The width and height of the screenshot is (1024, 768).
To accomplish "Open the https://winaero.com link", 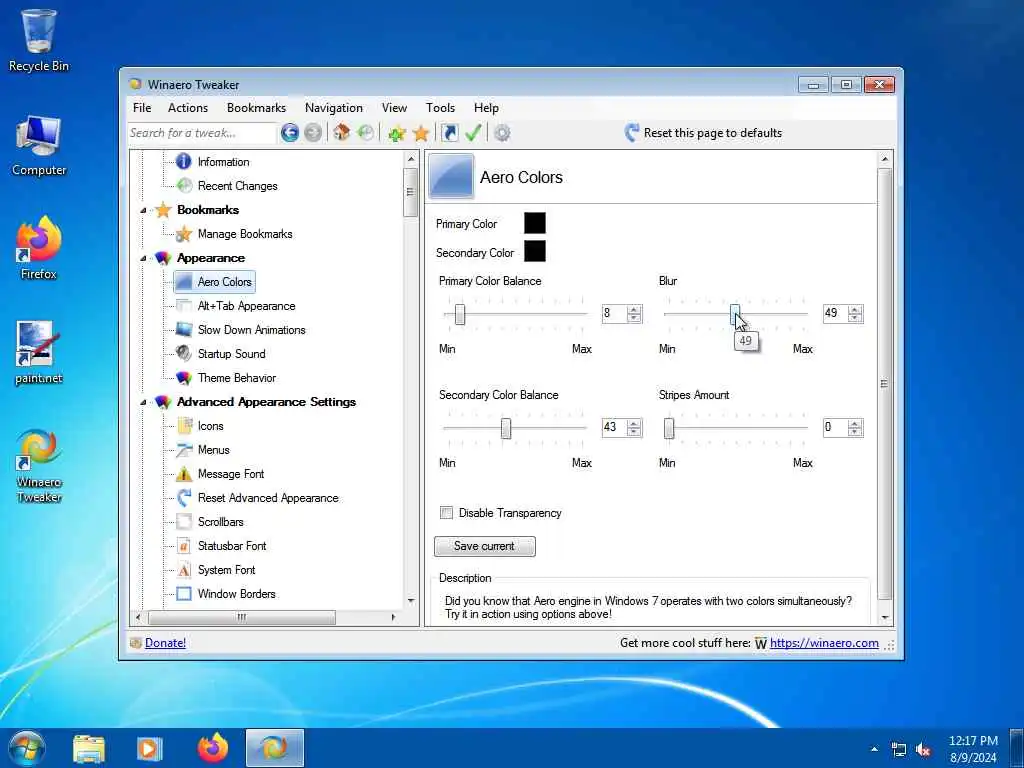I will click(824, 643).
